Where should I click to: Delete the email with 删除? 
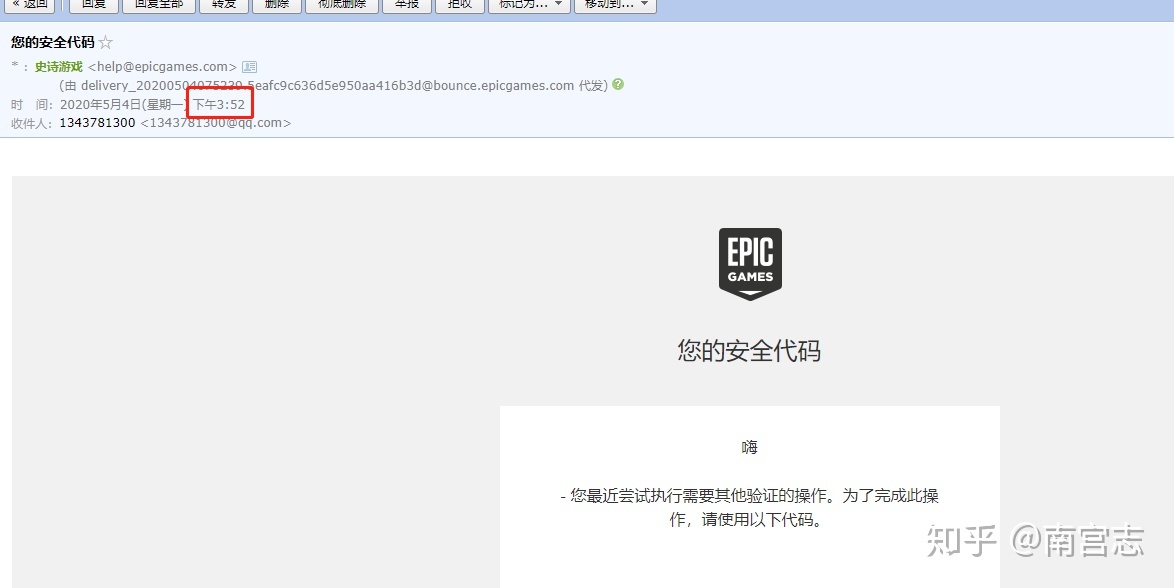pyautogui.click(x=277, y=4)
